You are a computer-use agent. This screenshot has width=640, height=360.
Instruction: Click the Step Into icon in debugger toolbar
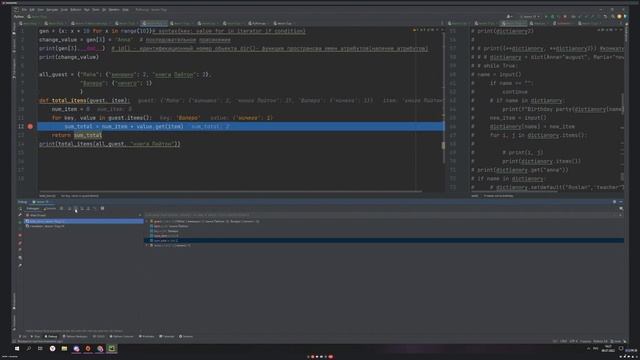[76, 208]
